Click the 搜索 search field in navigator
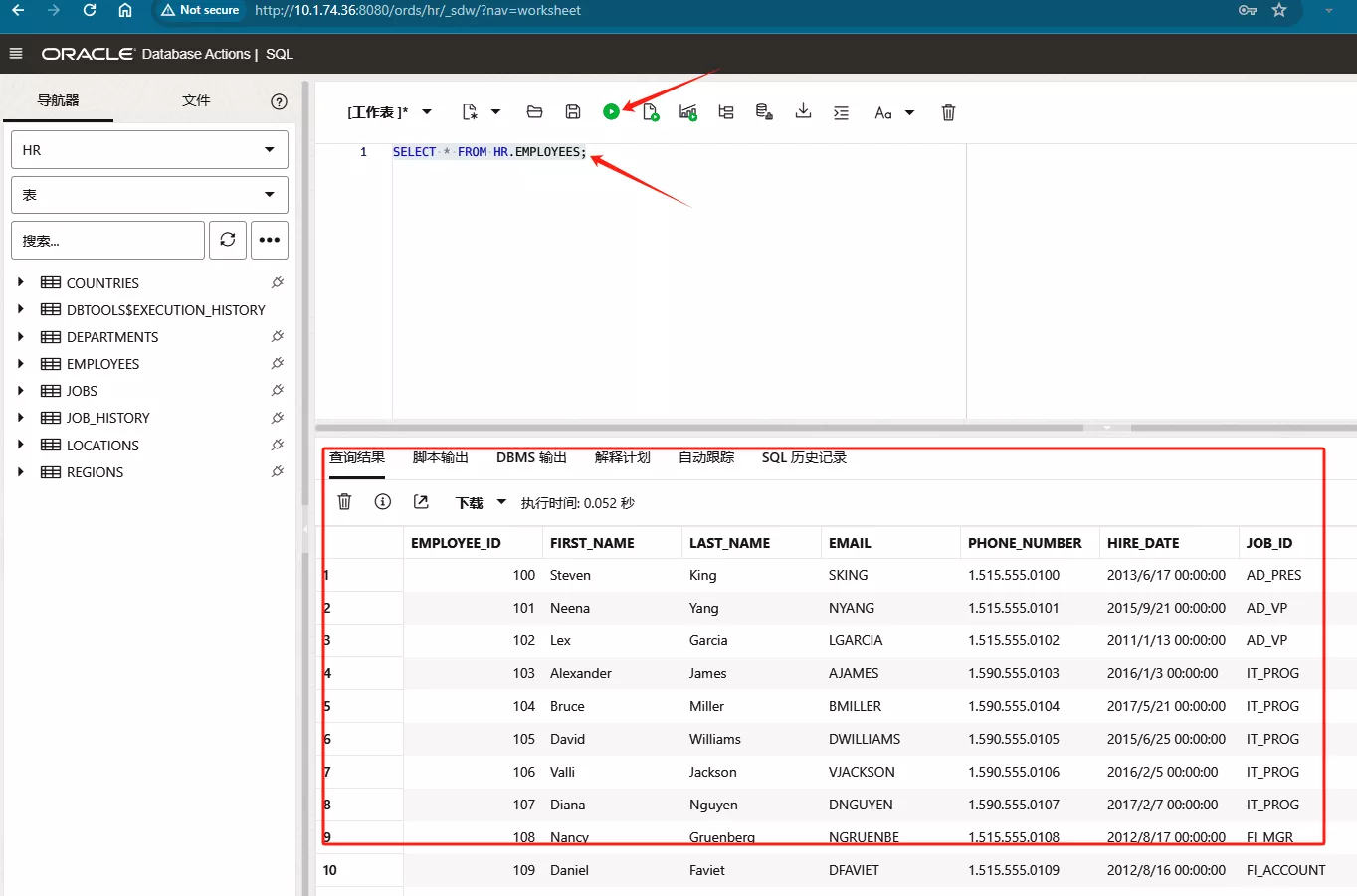The width and height of the screenshot is (1357, 896). coord(107,240)
